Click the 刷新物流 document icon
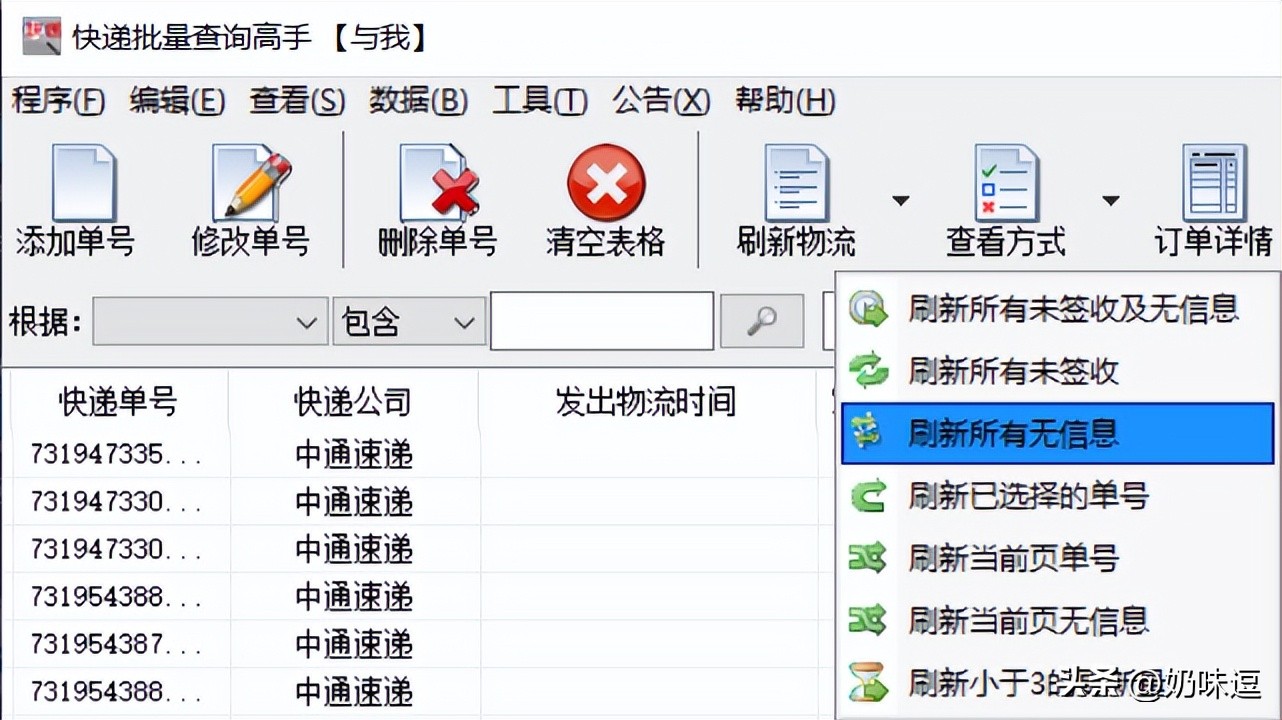 coord(796,183)
